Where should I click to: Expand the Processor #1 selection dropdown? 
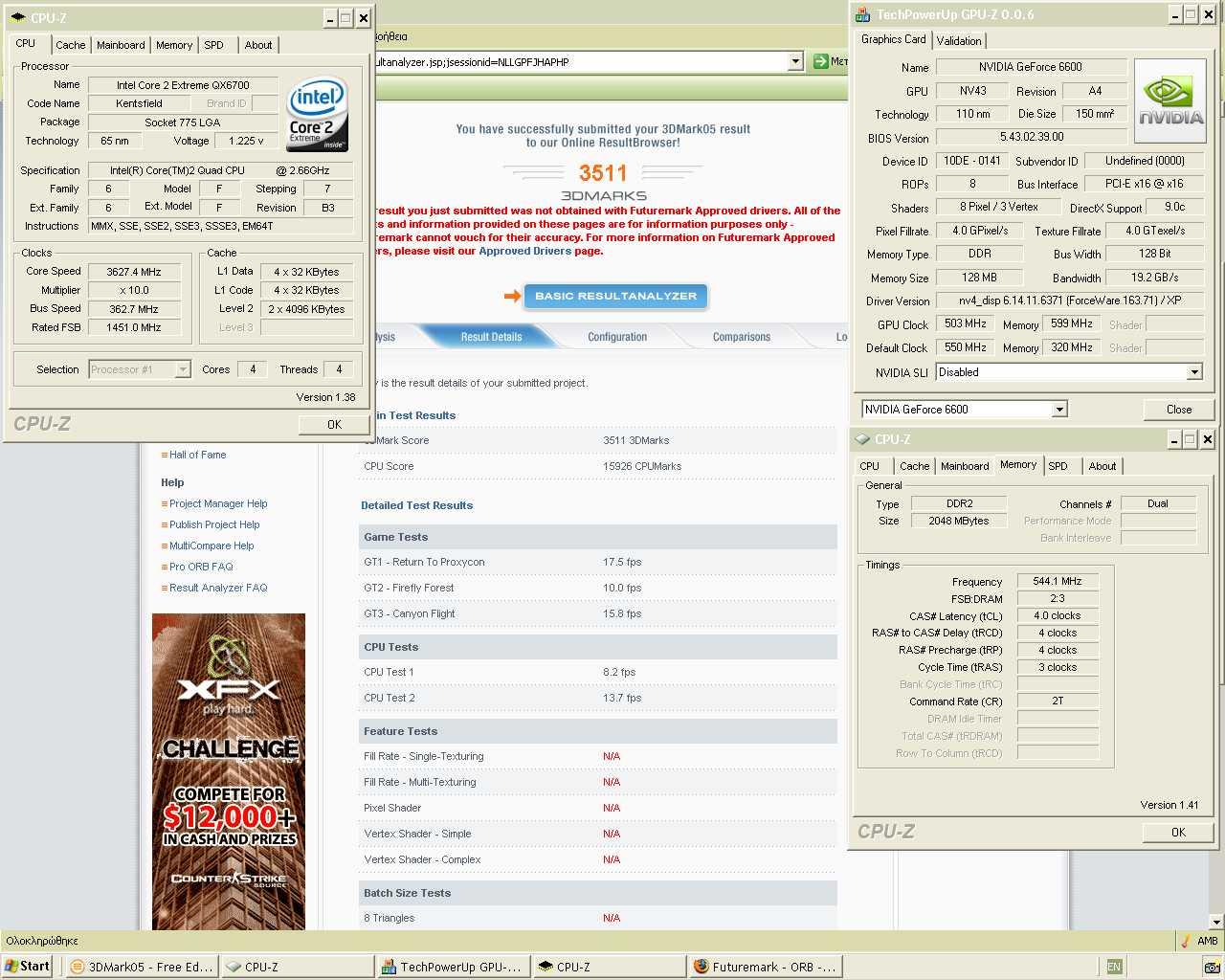[x=183, y=369]
